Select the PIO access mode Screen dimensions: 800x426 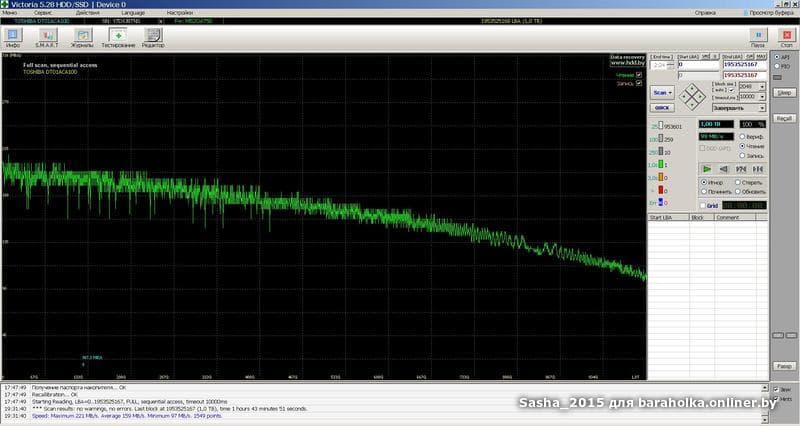coord(777,66)
